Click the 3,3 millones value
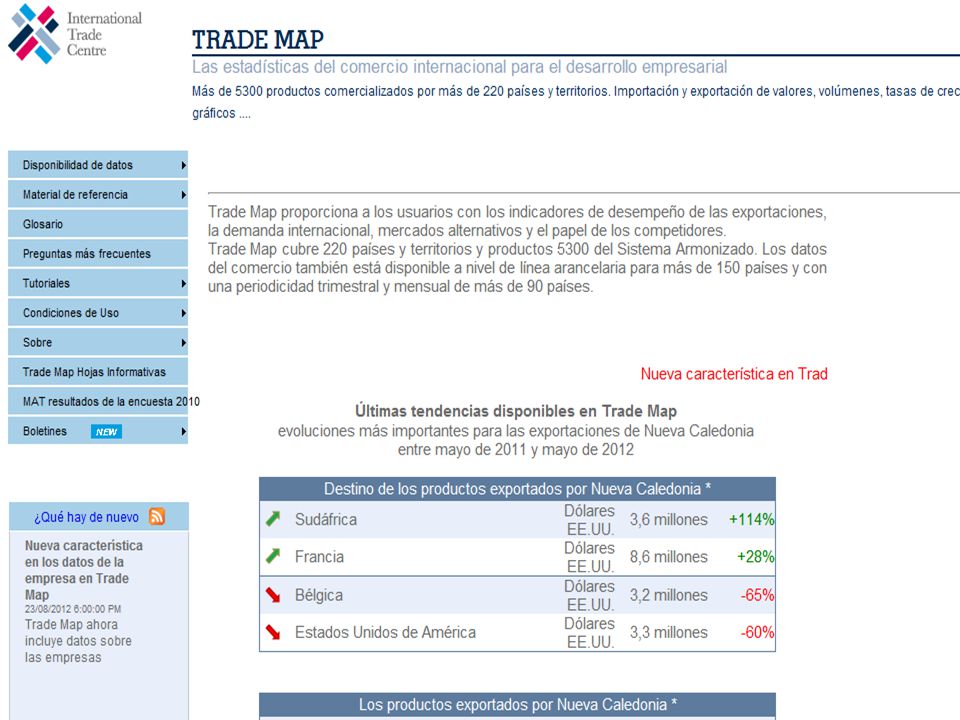Viewport: 960px width, 720px height. click(x=669, y=632)
